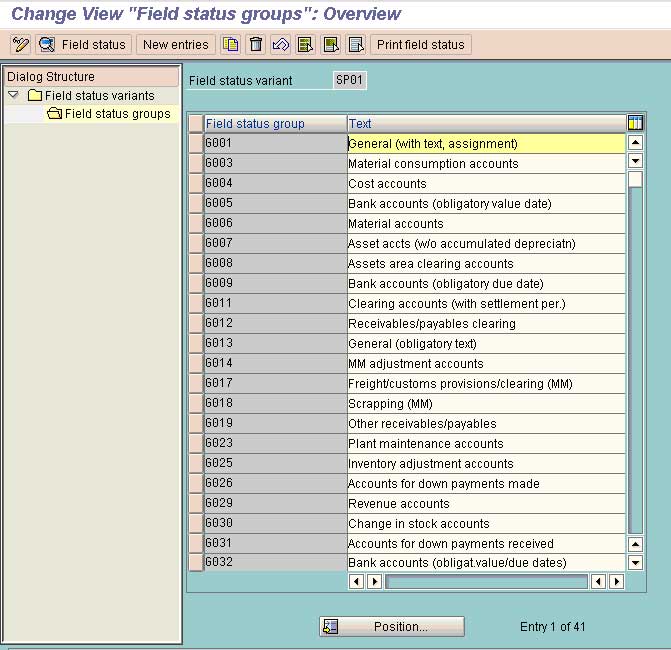
Task: Click the Select all icon
Action: pyautogui.click(x=306, y=45)
